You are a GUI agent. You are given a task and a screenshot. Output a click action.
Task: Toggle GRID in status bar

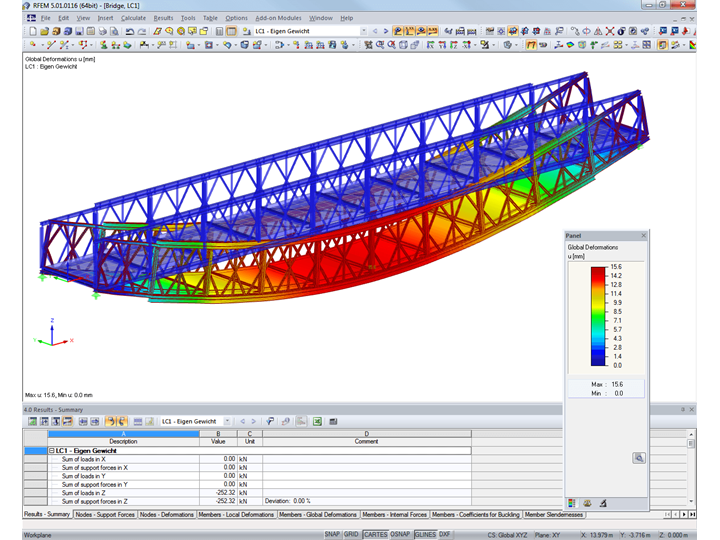pyautogui.click(x=351, y=534)
